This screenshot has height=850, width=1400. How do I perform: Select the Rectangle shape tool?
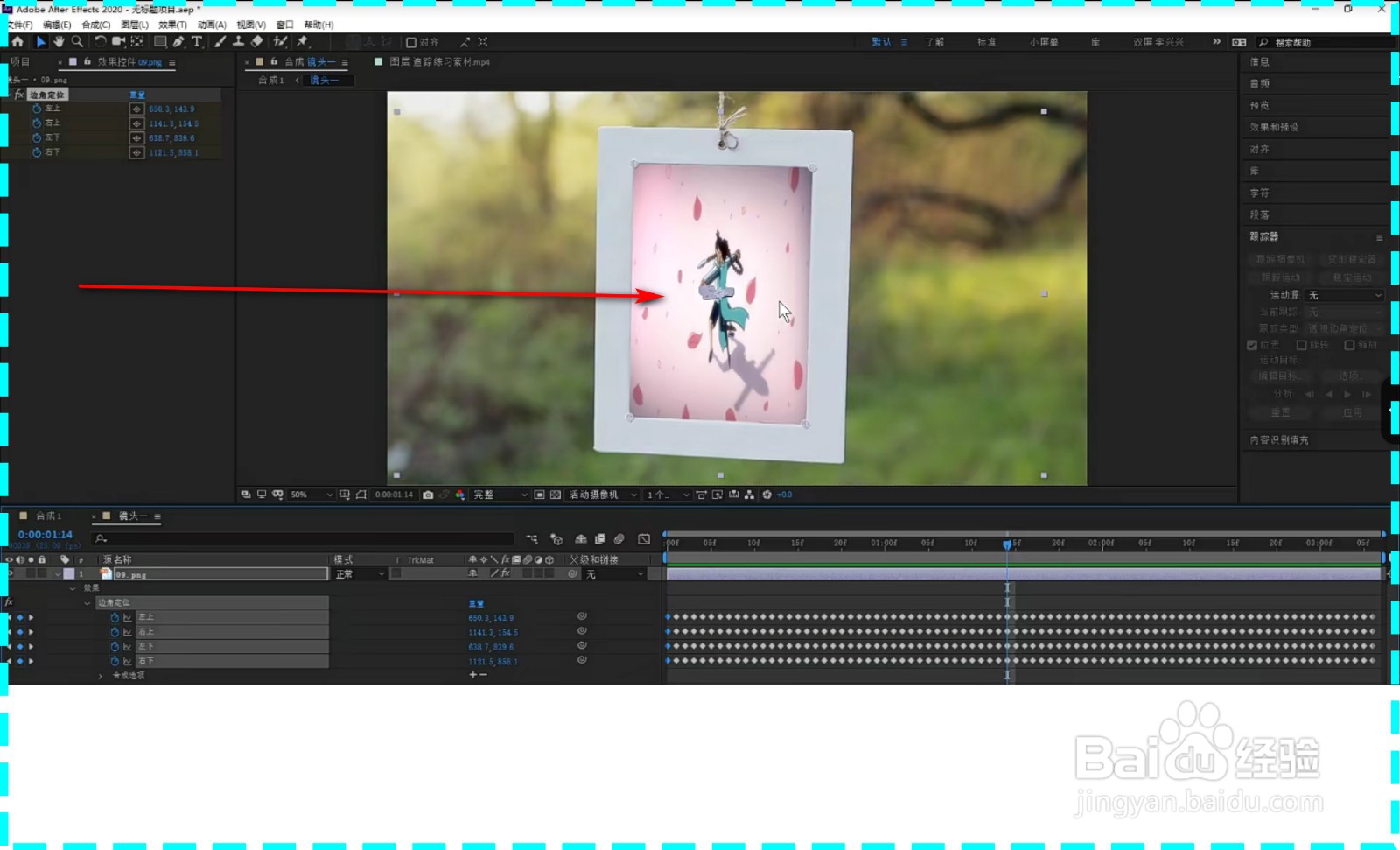(160, 41)
